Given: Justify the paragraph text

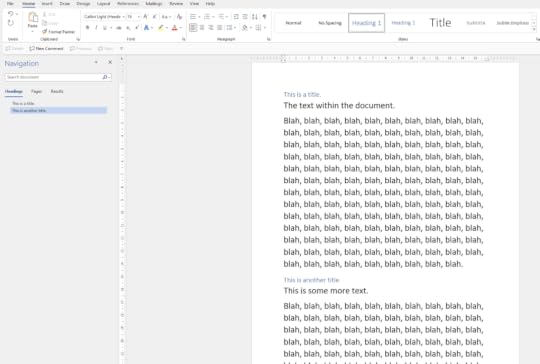Looking at the screenshot, I should 220,28.
